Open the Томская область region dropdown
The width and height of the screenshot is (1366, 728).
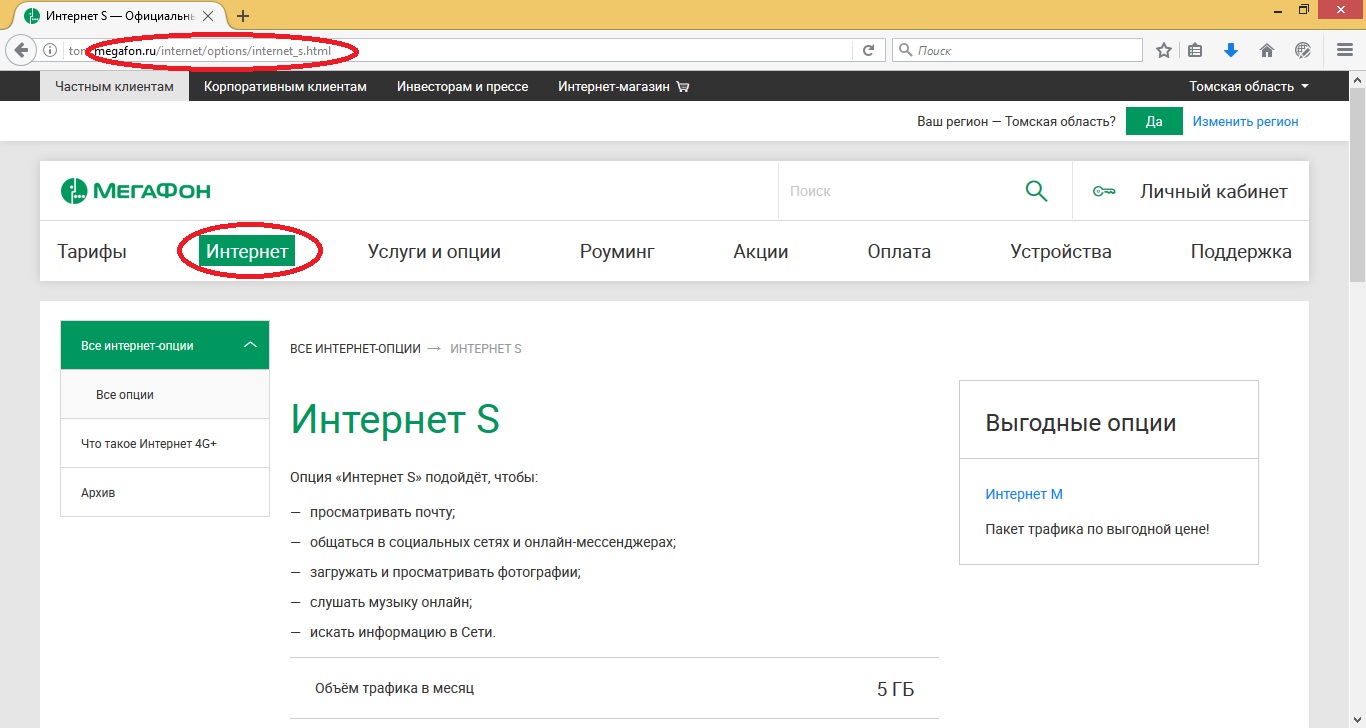1247,86
